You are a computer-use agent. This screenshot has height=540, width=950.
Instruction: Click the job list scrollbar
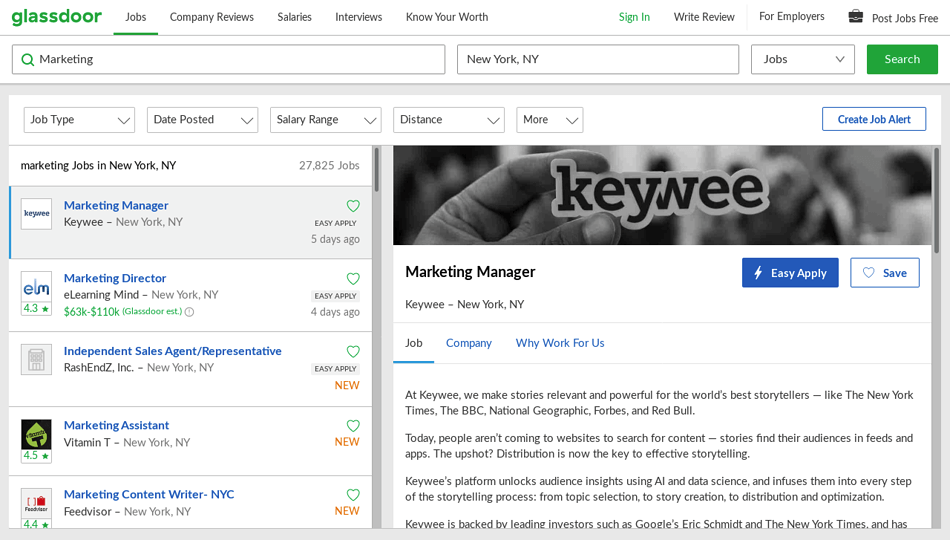pyautogui.click(x=377, y=169)
